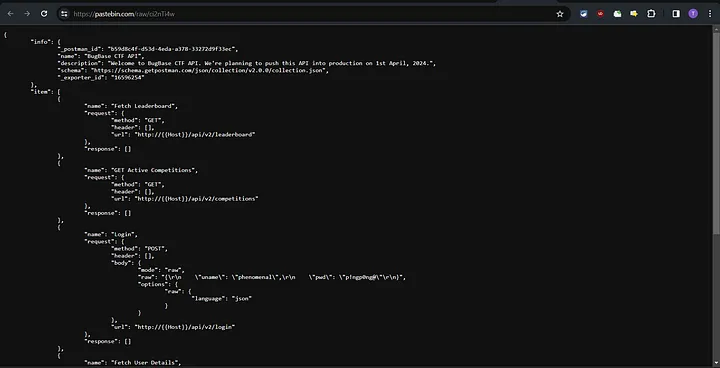The width and height of the screenshot is (720, 368).
Task: Click the "method": "POST" line
Action: tap(140, 249)
